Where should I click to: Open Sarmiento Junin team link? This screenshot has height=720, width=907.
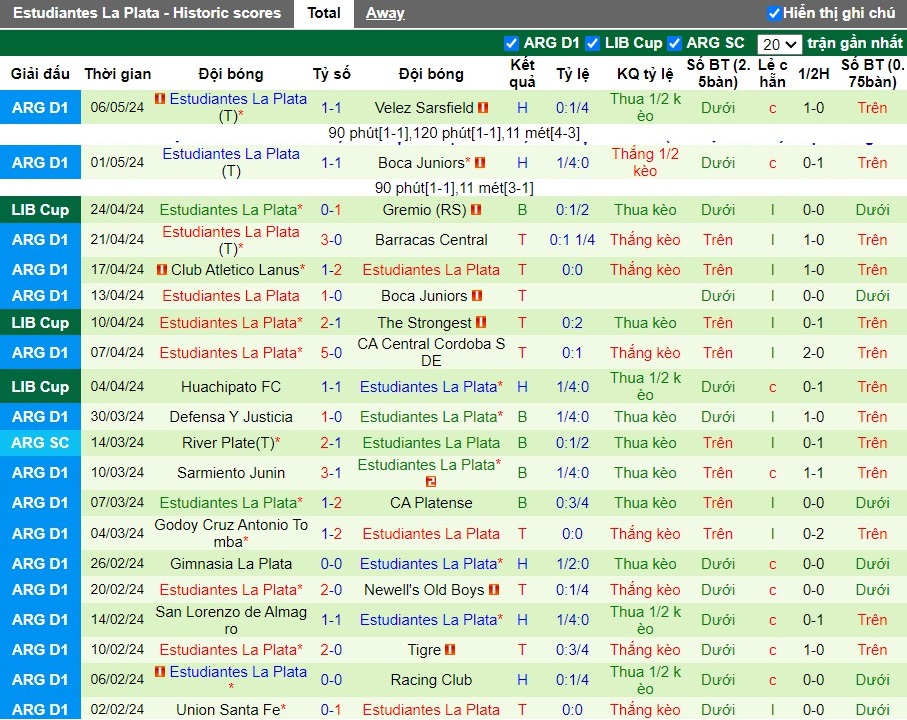point(231,472)
